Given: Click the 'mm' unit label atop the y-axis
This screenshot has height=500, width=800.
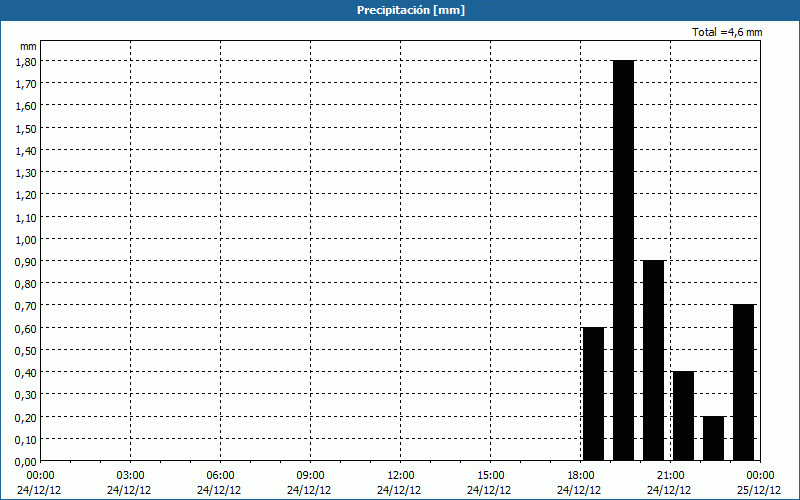Looking at the screenshot, I should [x=28, y=46].
